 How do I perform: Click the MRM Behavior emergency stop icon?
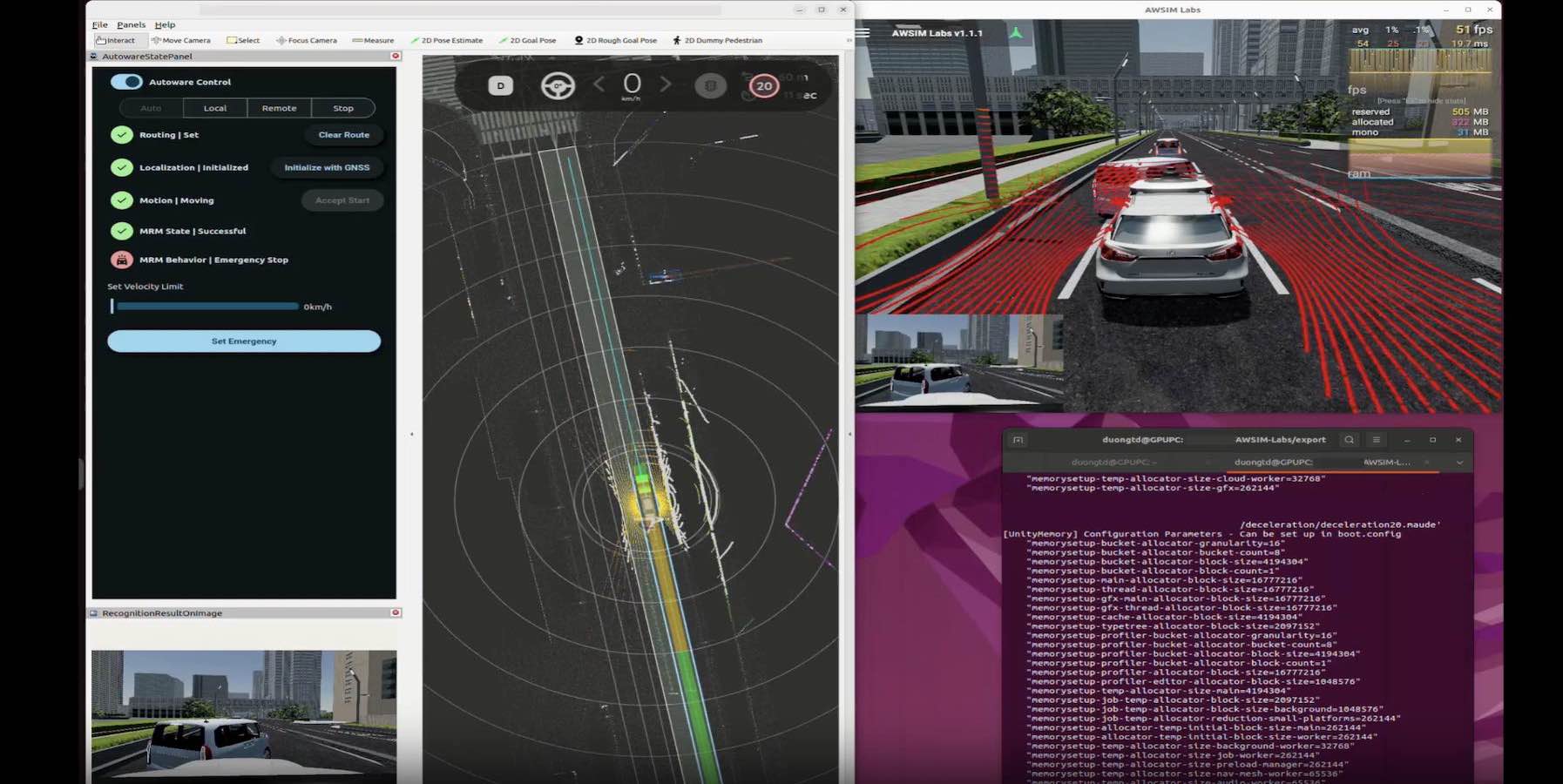122,260
